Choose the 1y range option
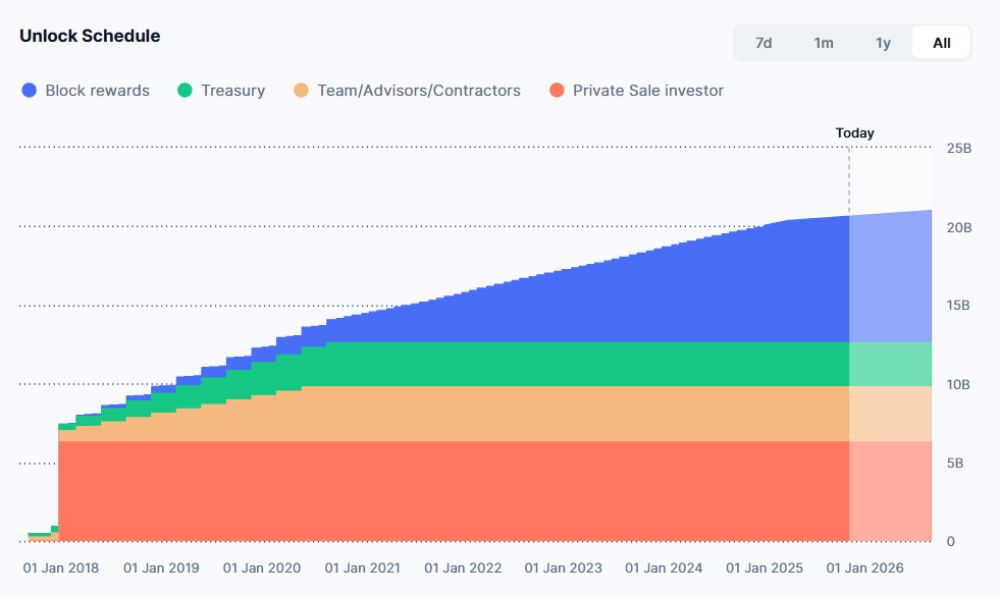Image resolution: width=1000 pixels, height=600 pixels. click(x=883, y=43)
